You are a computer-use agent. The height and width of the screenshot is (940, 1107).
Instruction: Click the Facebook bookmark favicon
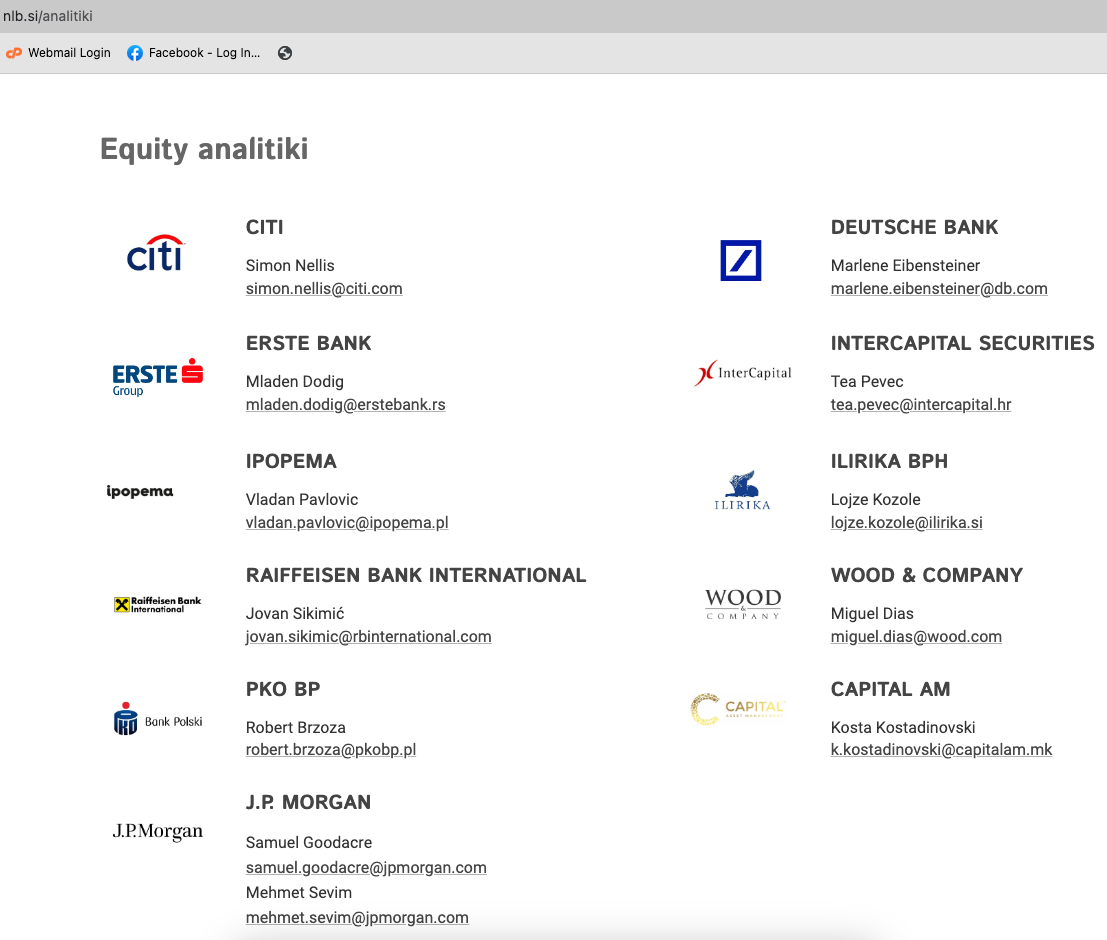pyautogui.click(x=135, y=53)
